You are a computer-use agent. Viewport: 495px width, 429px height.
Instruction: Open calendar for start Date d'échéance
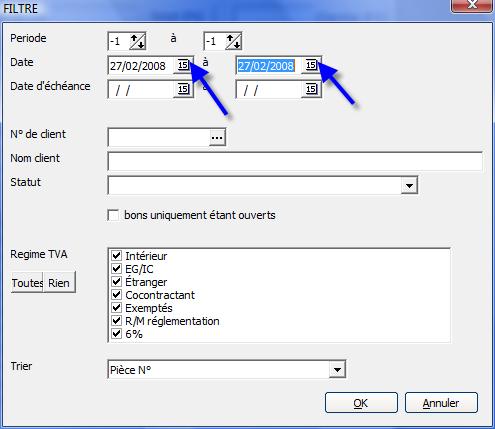coord(183,89)
